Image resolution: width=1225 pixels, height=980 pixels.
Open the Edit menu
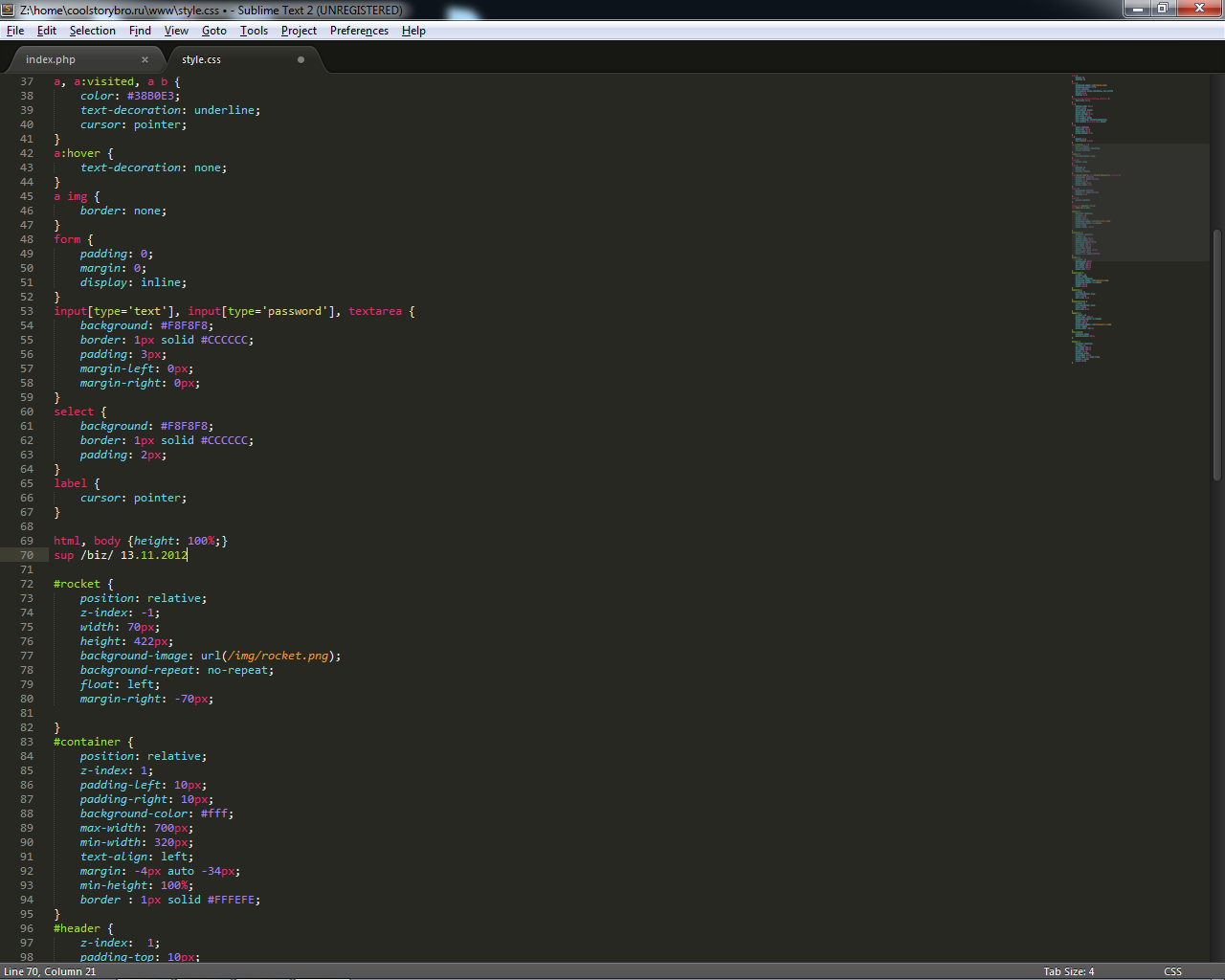point(47,31)
